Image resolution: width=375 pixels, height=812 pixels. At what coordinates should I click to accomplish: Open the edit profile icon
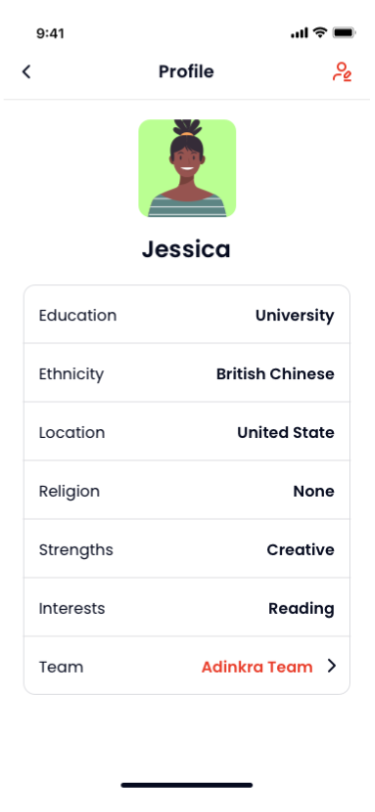click(x=342, y=72)
